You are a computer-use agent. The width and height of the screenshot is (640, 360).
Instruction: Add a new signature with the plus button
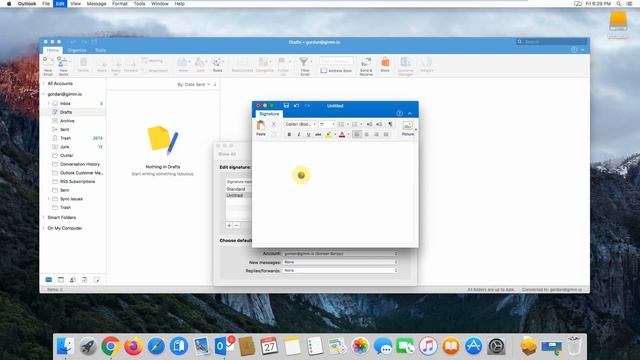click(x=229, y=225)
